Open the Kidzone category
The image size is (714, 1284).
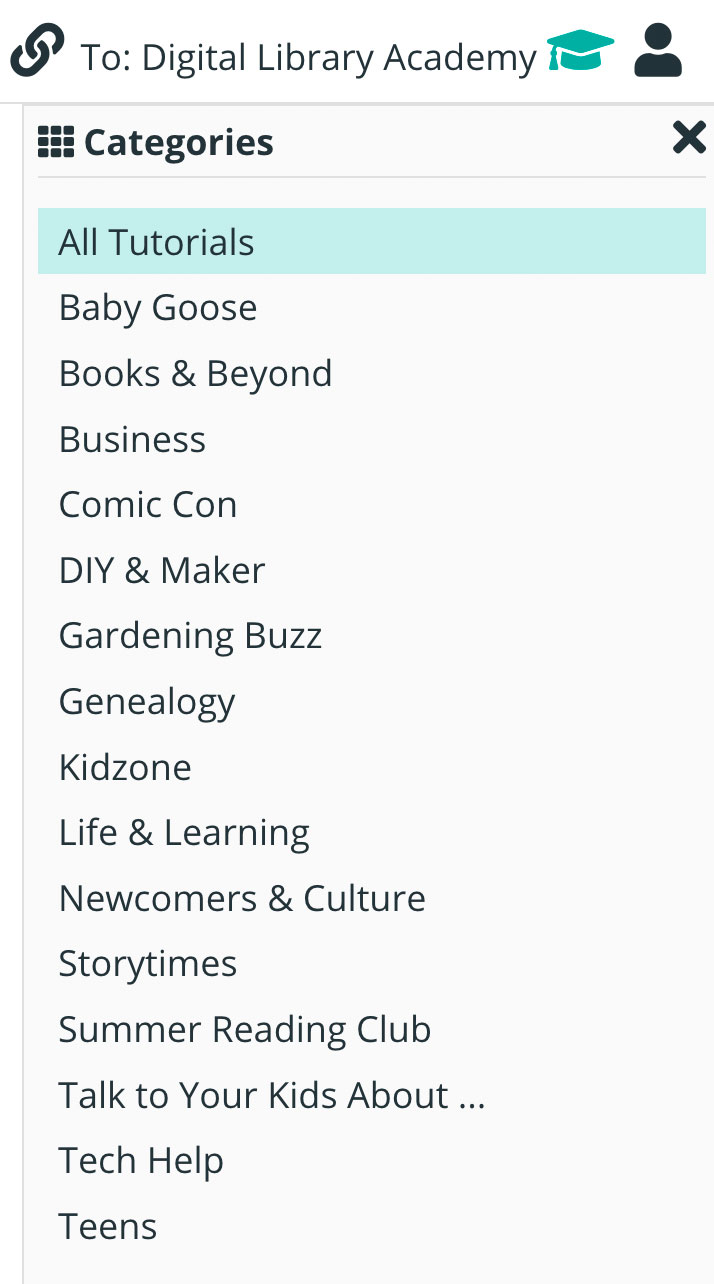(125, 767)
